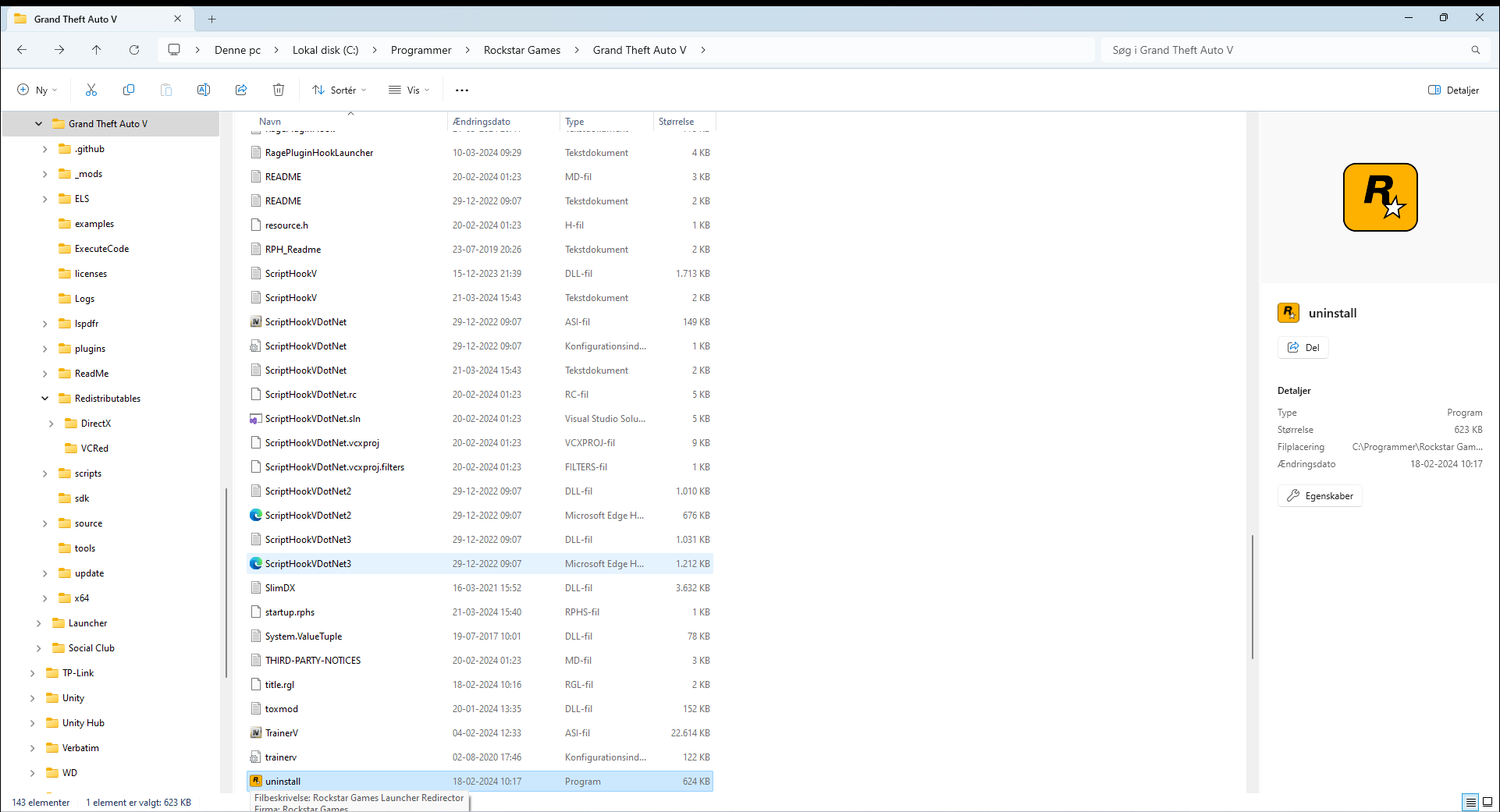Sort files by the Størrelse column header
Image resolution: width=1500 pixels, height=812 pixels.
tap(676, 122)
